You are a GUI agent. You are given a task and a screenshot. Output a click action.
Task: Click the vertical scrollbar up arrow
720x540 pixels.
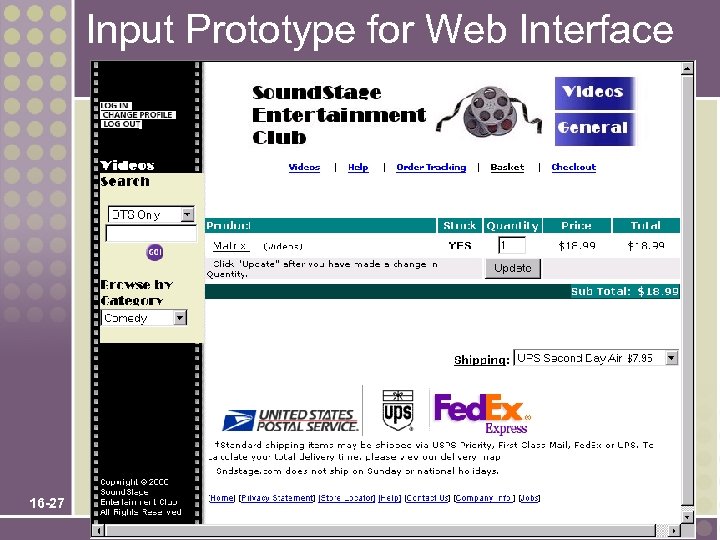[x=687, y=69]
